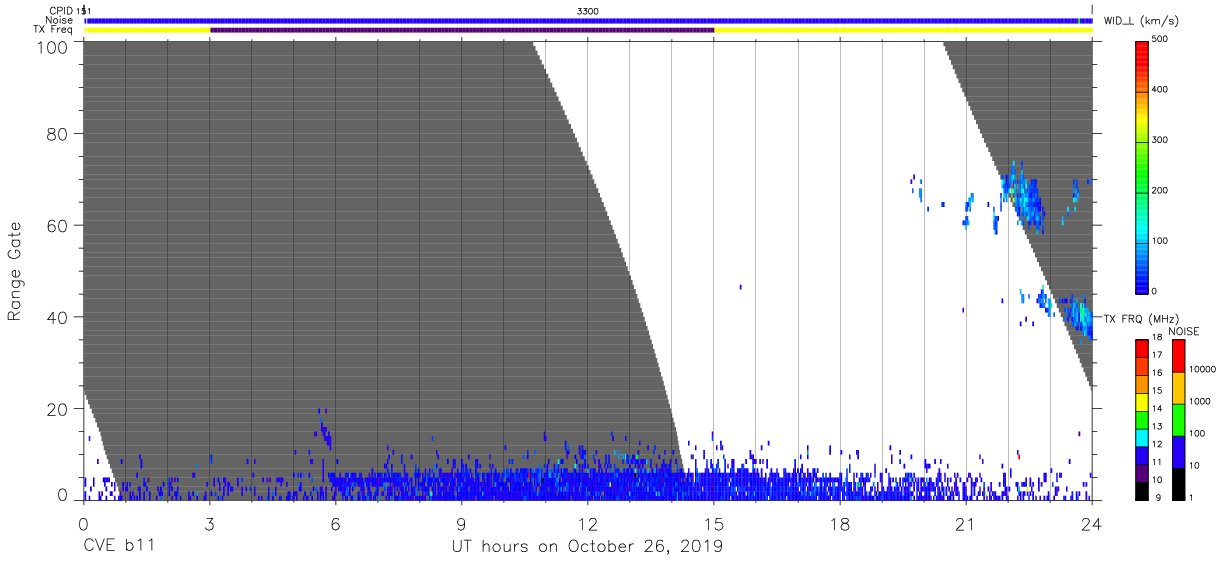Click the cyan segment of TX FRQ legend
1228x567 pixels.
pos(1142,438)
